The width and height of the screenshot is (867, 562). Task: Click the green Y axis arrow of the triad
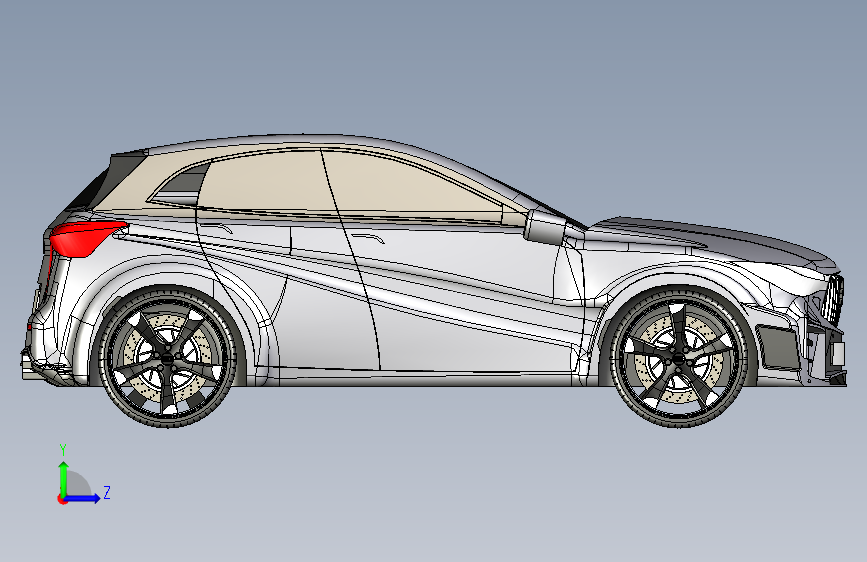click(x=64, y=478)
